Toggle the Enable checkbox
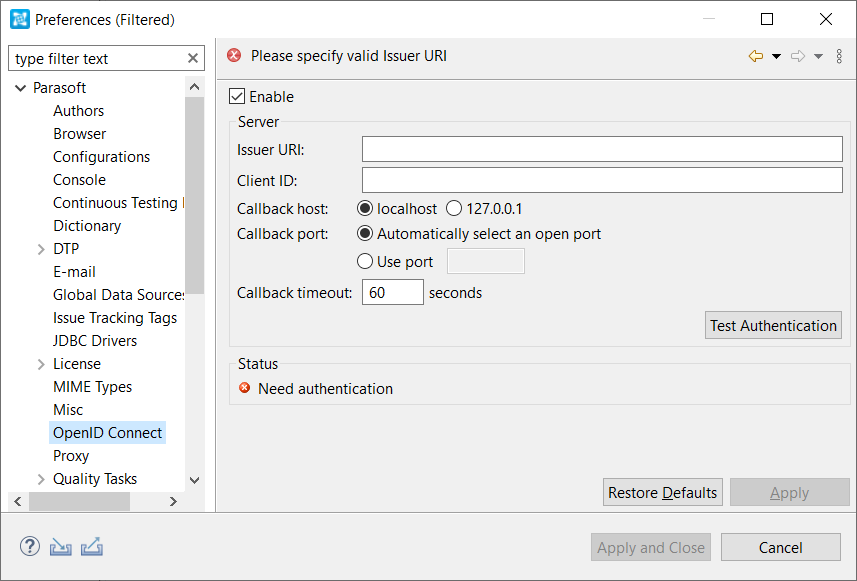This screenshot has width=857, height=581. (x=237, y=96)
